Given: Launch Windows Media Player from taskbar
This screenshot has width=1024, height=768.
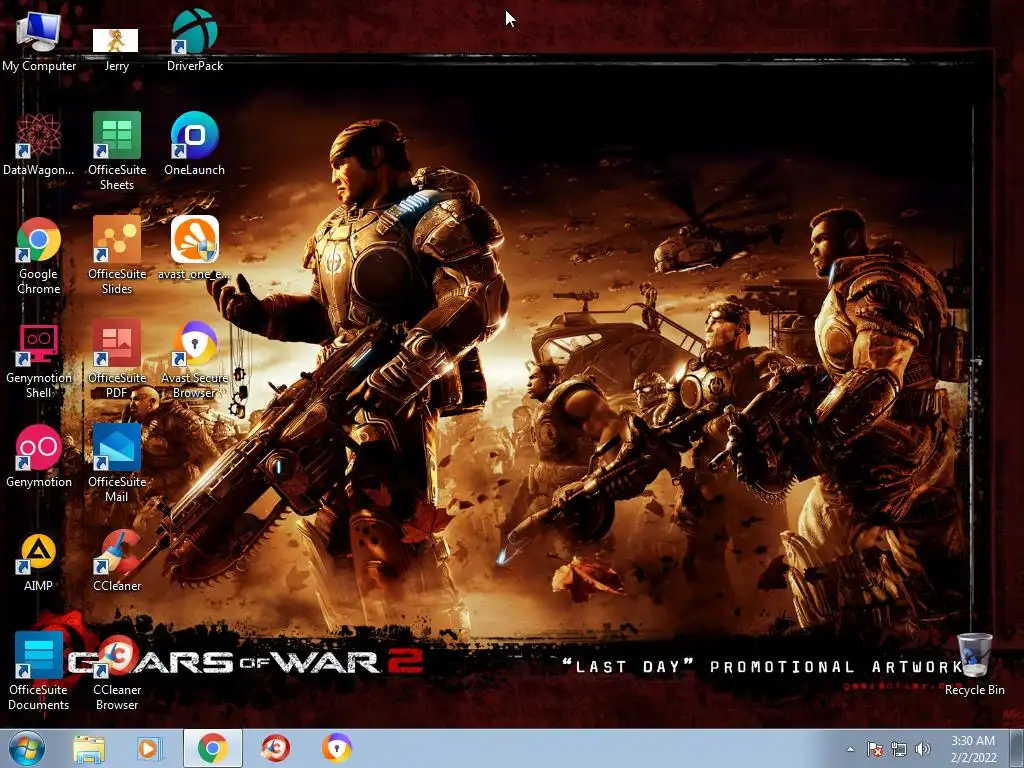Looking at the screenshot, I should click(150, 748).
